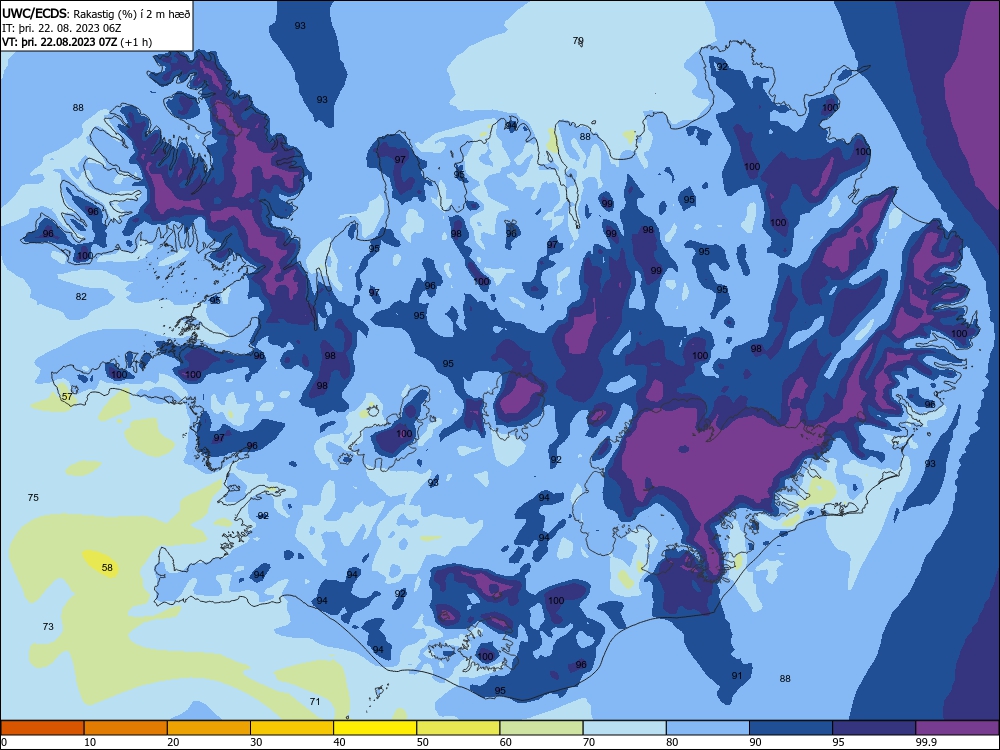Click the '79' humidity value in the north

click(x=578, y=41)
